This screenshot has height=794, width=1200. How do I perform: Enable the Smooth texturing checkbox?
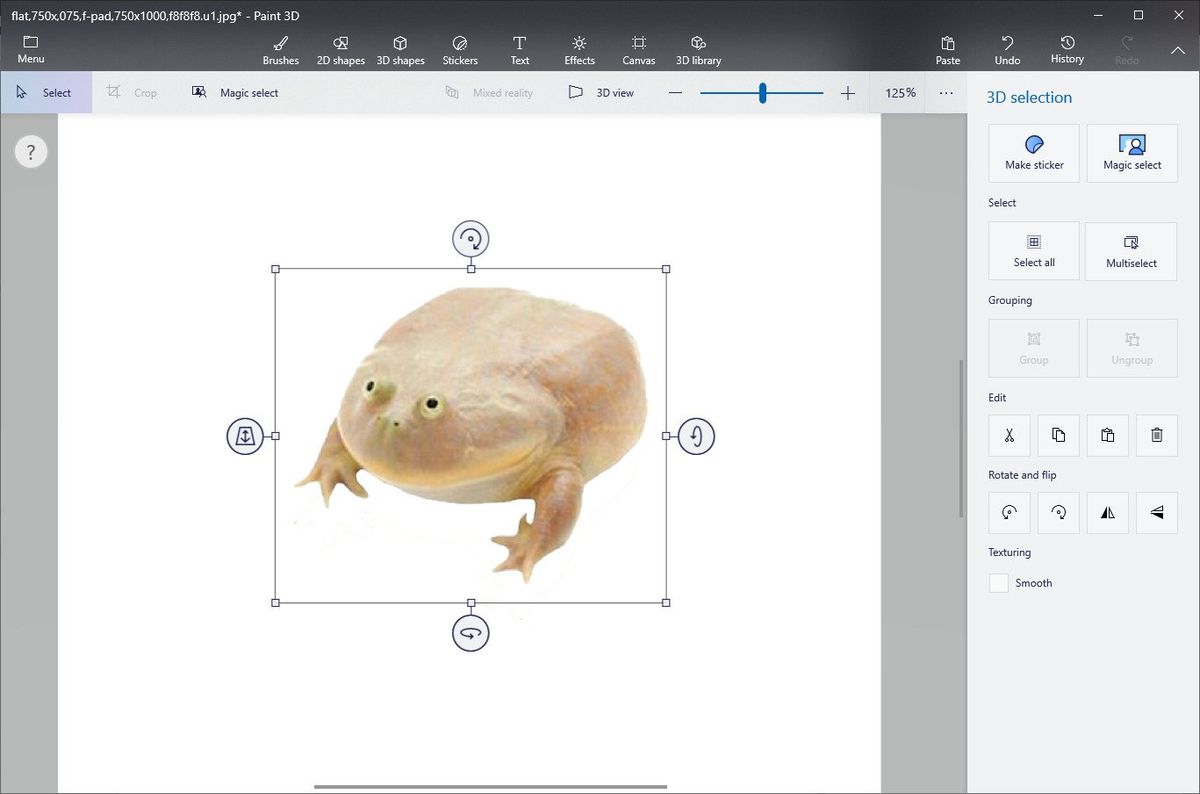997,582
